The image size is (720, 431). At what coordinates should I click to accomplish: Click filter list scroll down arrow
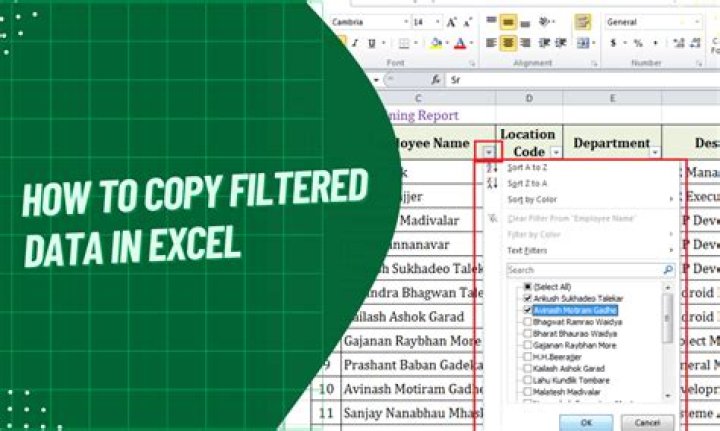point(668,395)
